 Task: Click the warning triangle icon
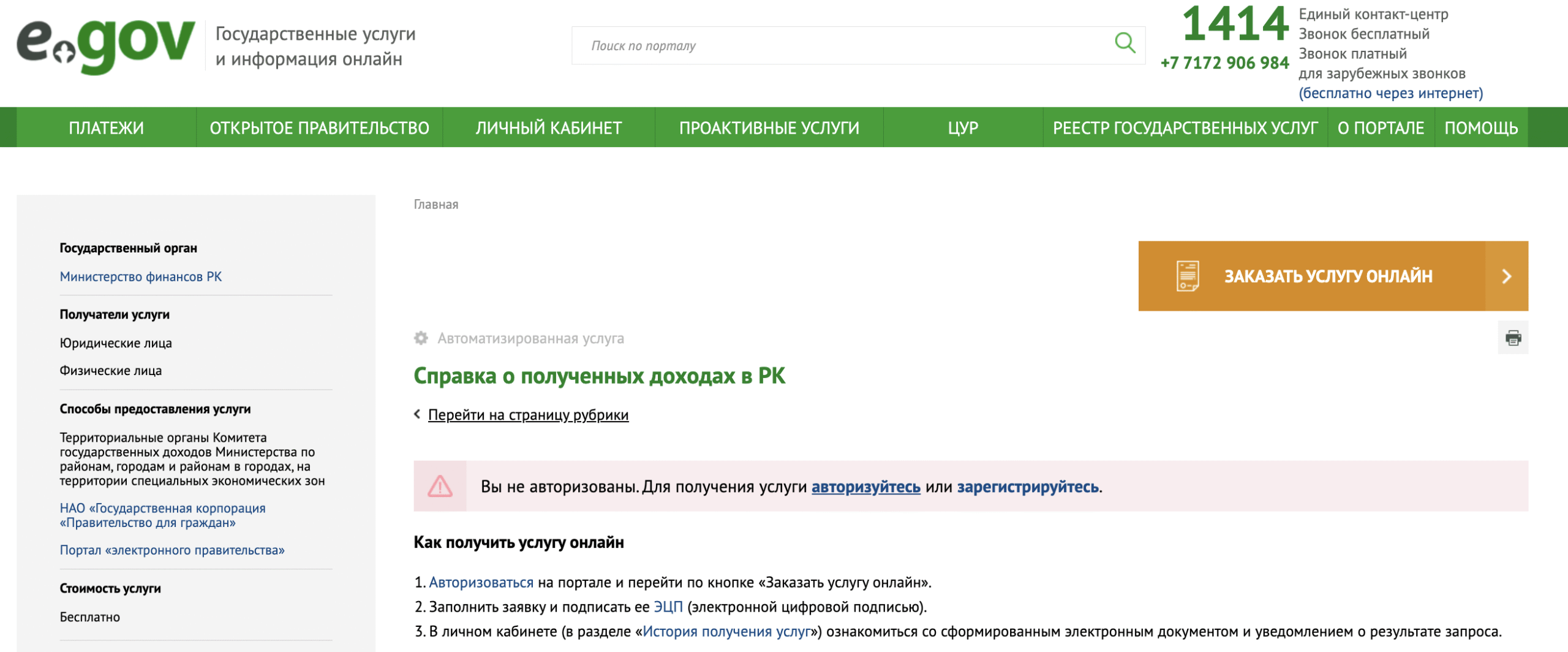point(440,487)
